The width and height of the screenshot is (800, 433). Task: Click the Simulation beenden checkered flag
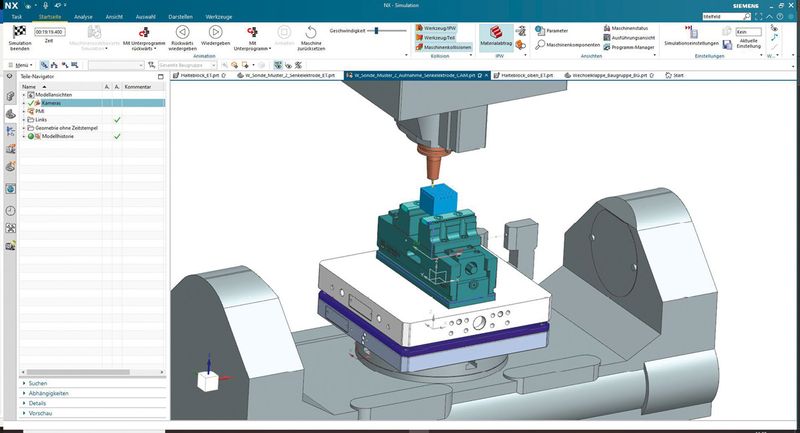[19, 32]
